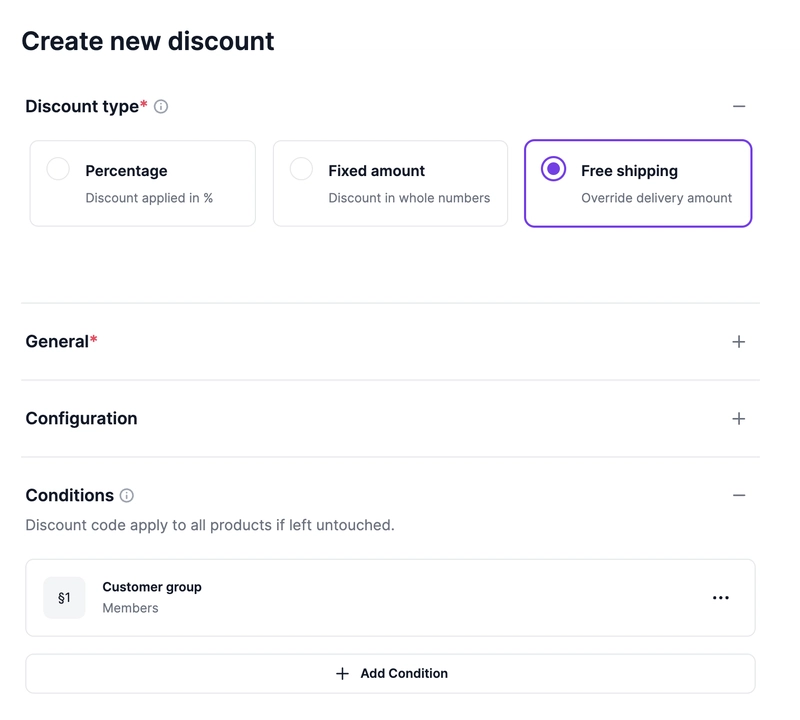
Task: Open the three-dots menu for Customer group
Action: pos(720,598)
